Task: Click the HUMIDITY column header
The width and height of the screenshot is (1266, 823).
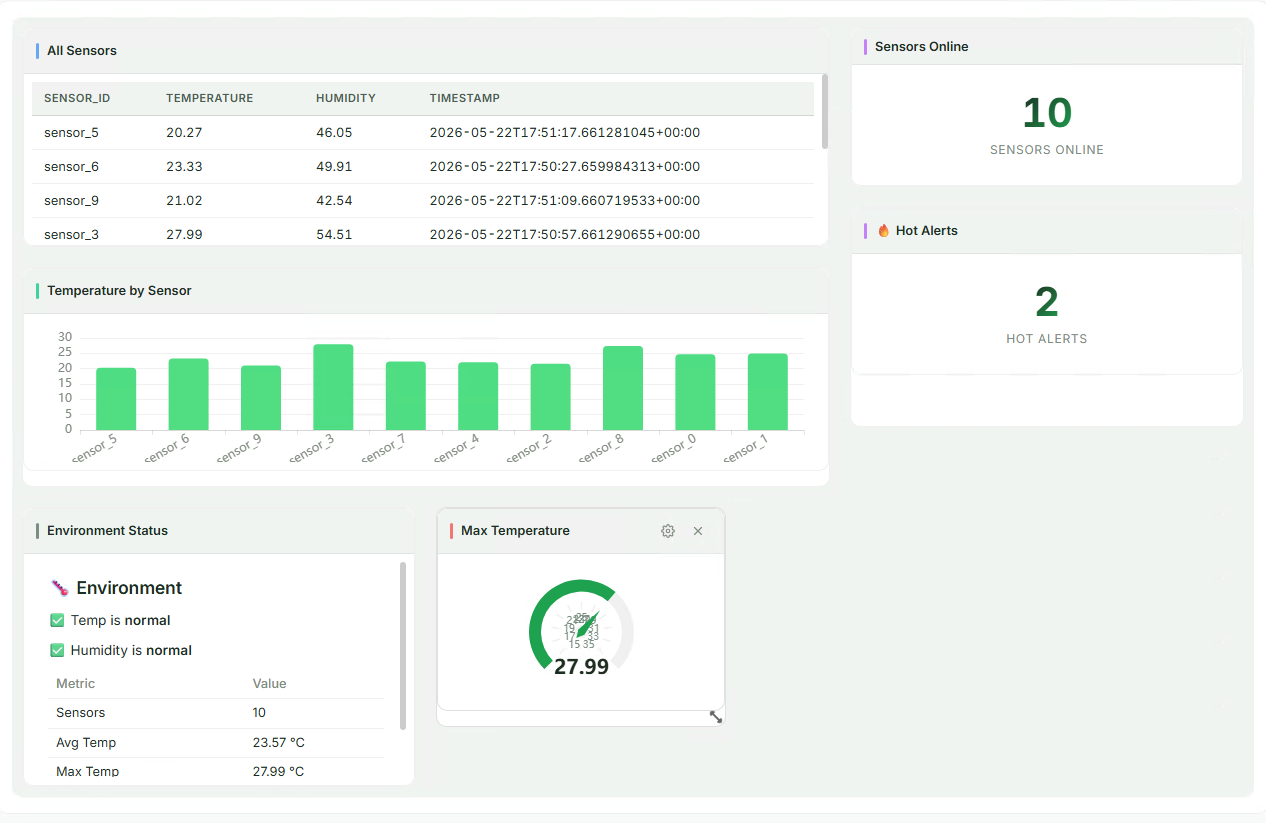Action: (x=346, y=98)
